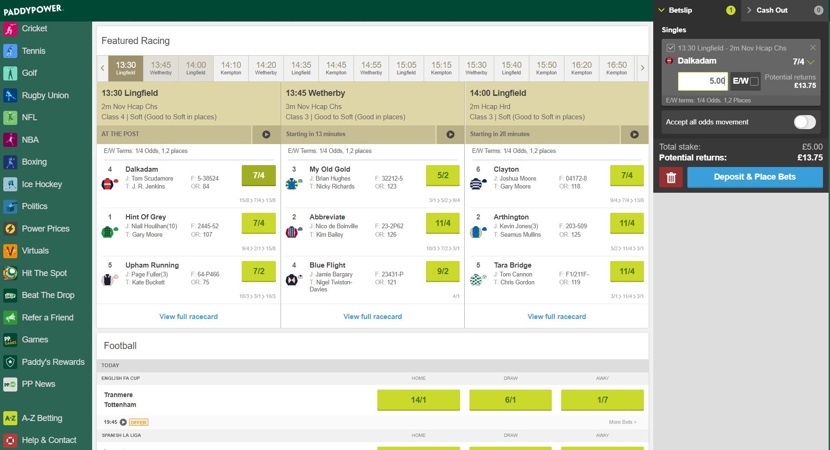Open More Bets for Tranmere Tottenham

[x=623, y=422]
